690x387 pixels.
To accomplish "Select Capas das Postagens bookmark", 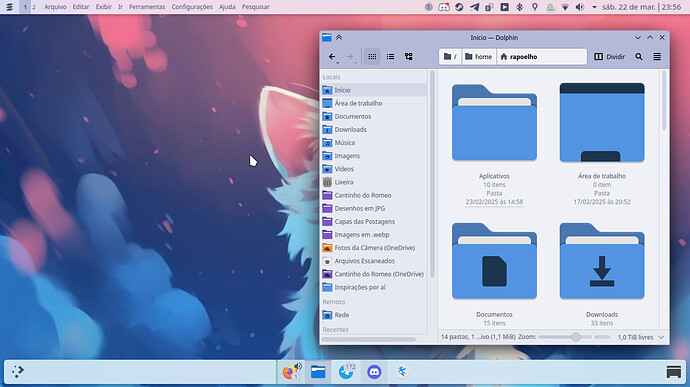I will click(x=374, y=221).
